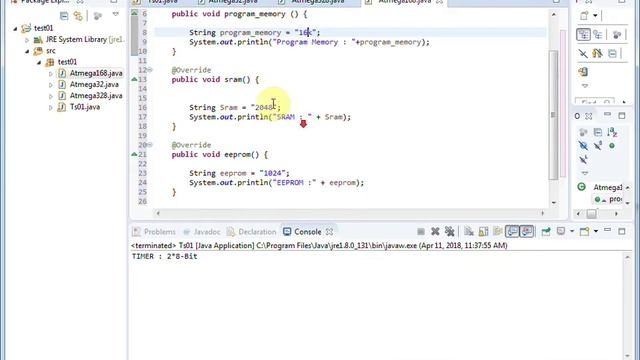Select Atmega168.java in Package Explorer
The image size is (640, 360).
[96, 73]
